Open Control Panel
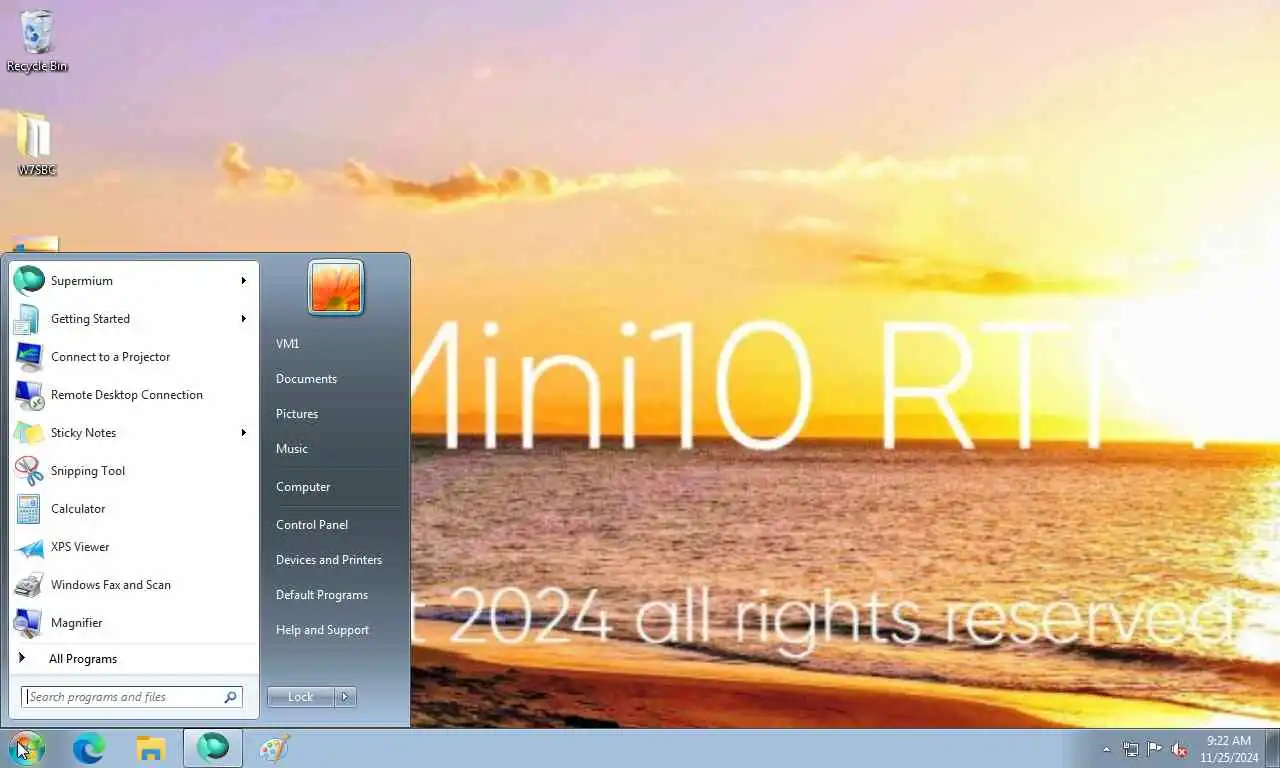Screen dimensions: 1280x768 click(x=312, y=525)
